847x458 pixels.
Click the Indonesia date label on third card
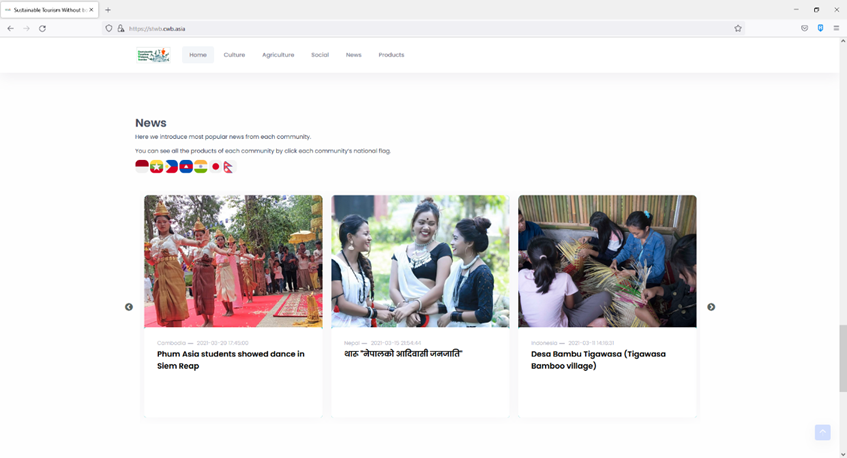pos(573,343)
